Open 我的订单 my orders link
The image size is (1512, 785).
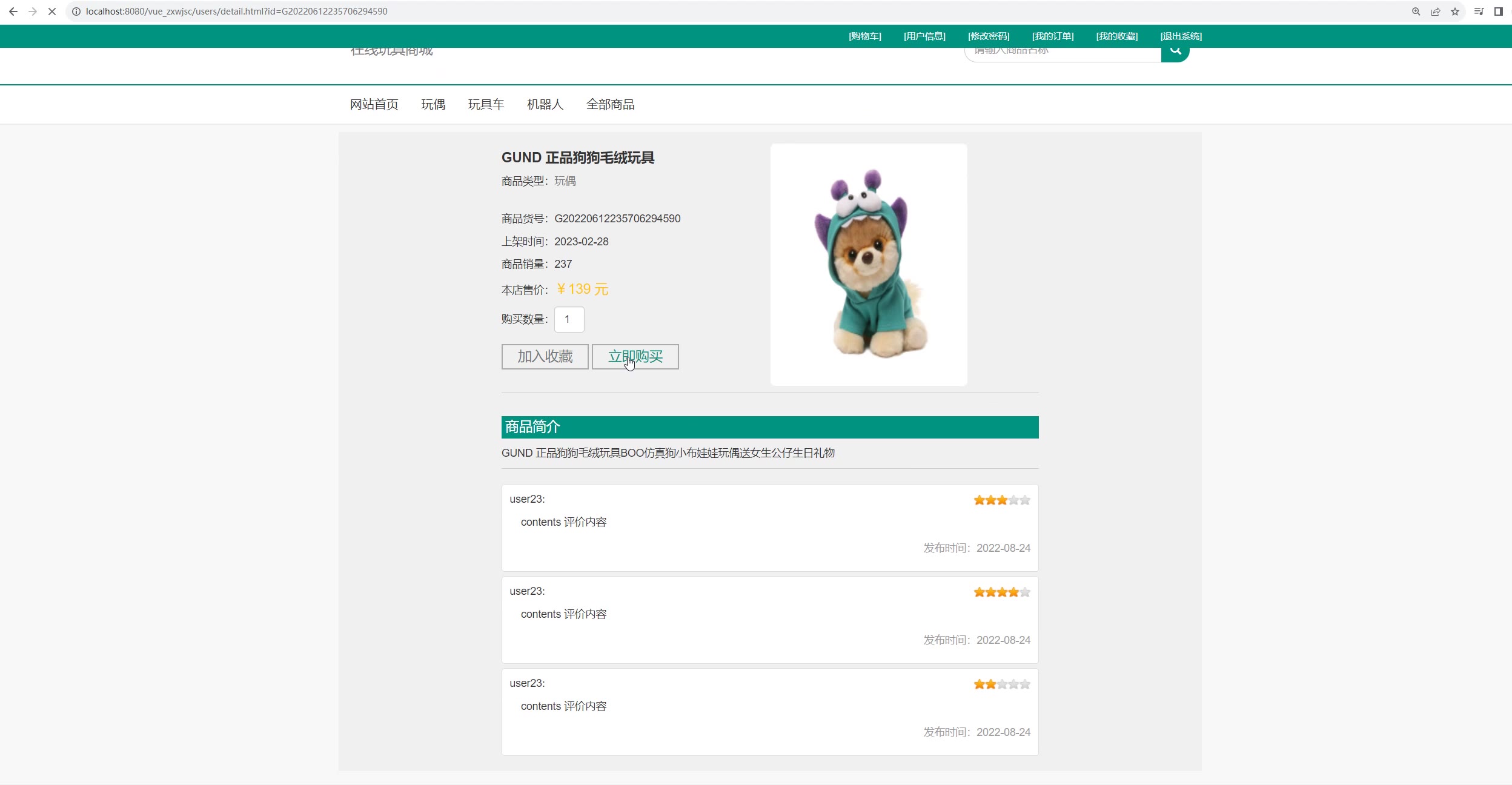(x=1053, y=36)
